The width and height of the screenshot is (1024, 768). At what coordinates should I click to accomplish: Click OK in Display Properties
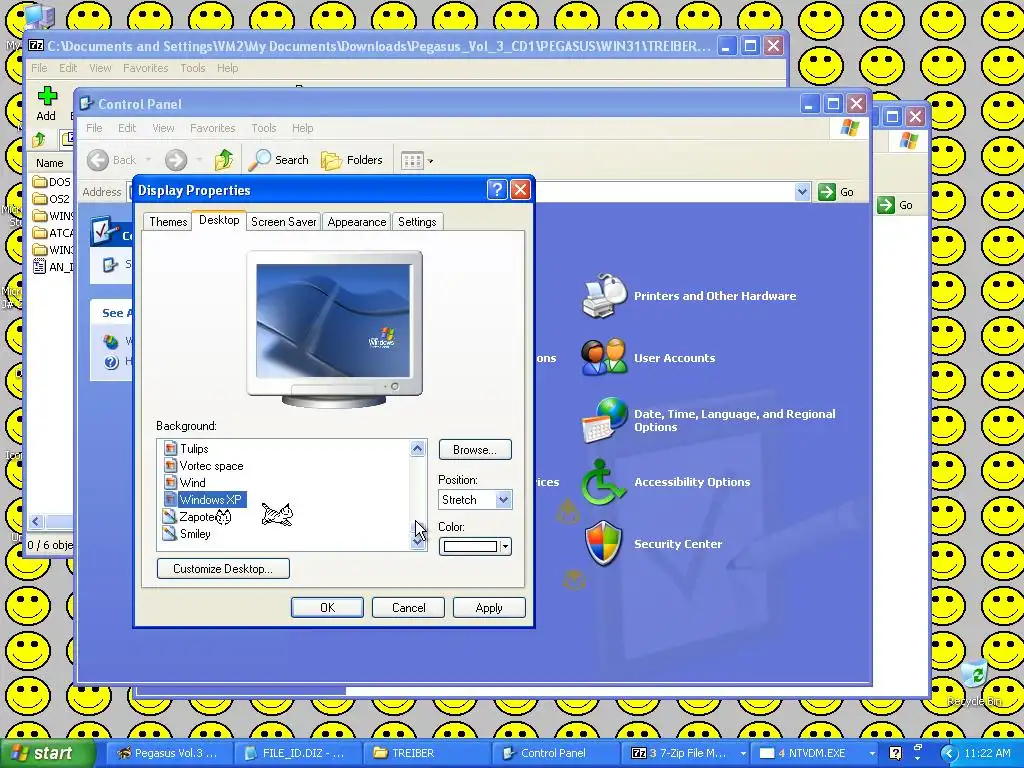pos(327,607)
